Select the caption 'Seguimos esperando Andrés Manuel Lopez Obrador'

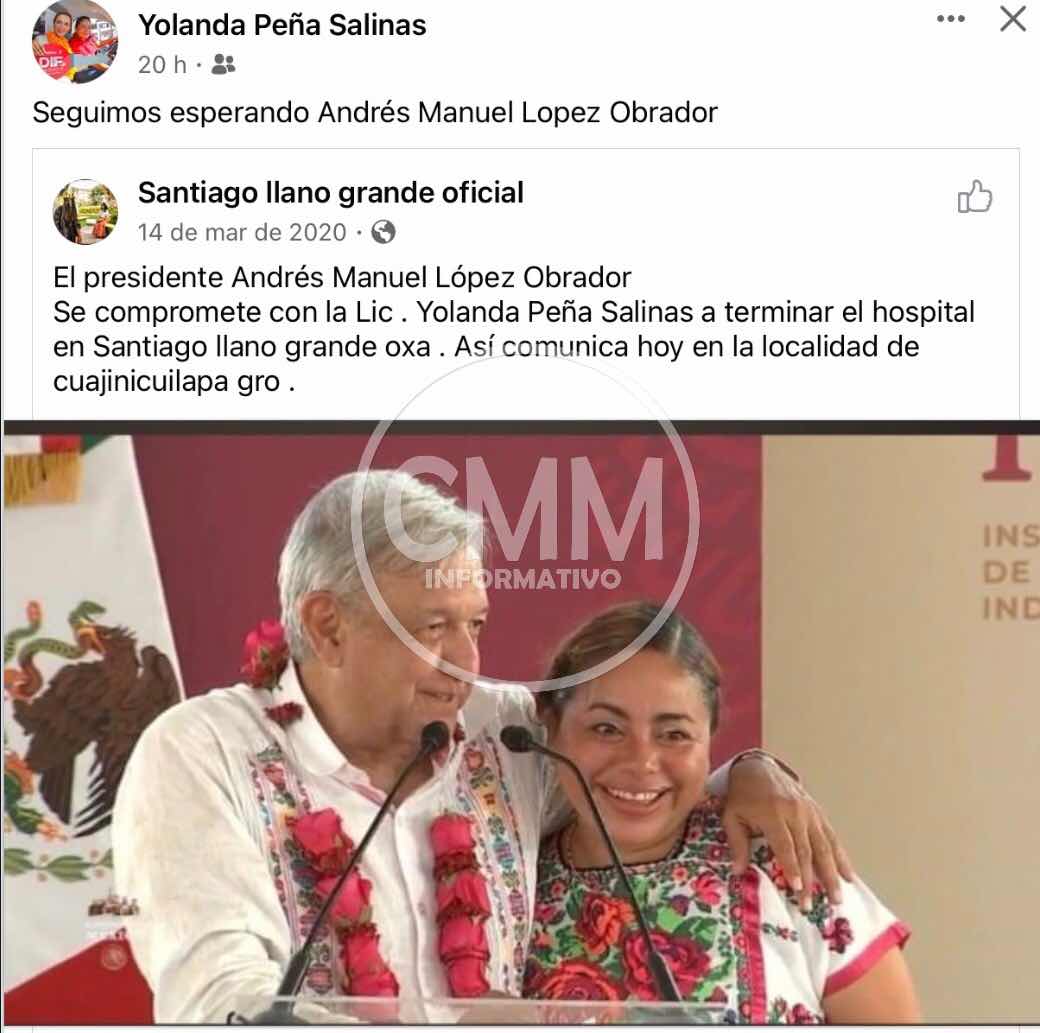[375, 113]
